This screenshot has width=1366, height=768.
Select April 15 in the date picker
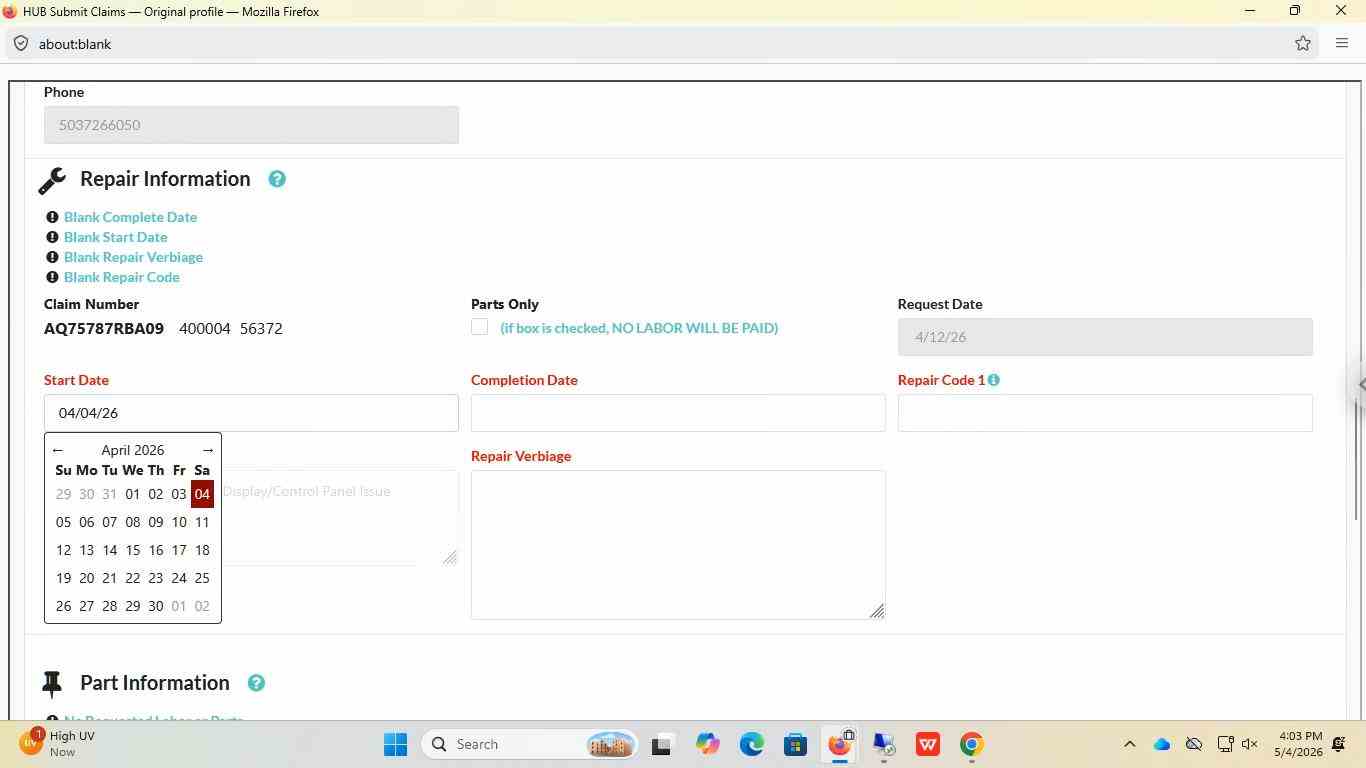133,550
